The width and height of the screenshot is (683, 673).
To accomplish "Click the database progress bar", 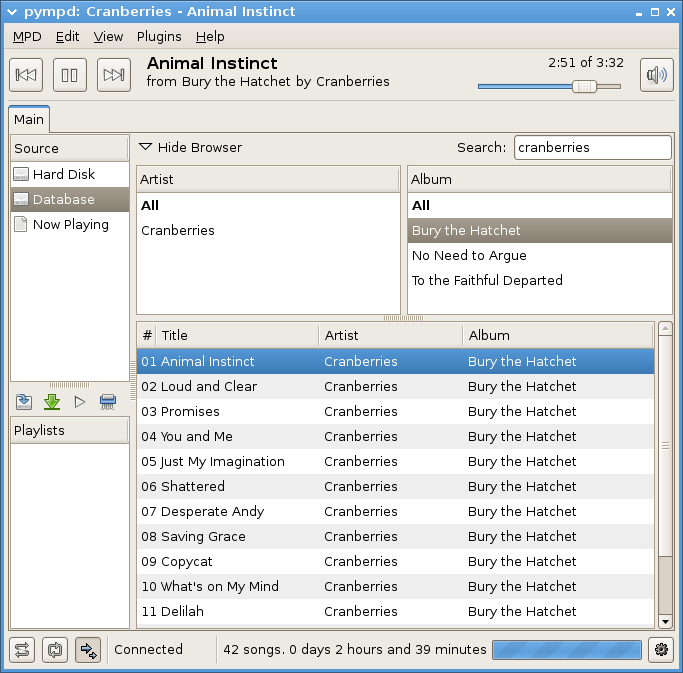I will [x=567, y=650].
